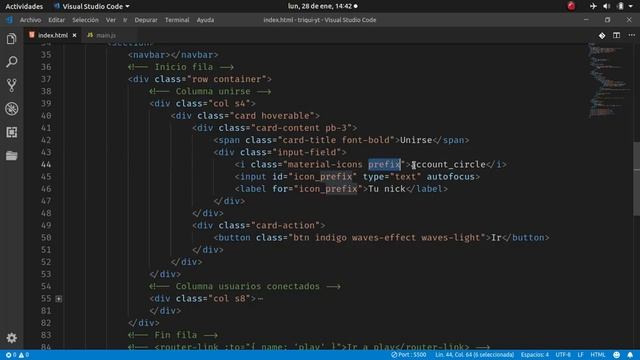Close the index.html tab
The width and height of the screenshot is (640, 360).
[74, 36]
